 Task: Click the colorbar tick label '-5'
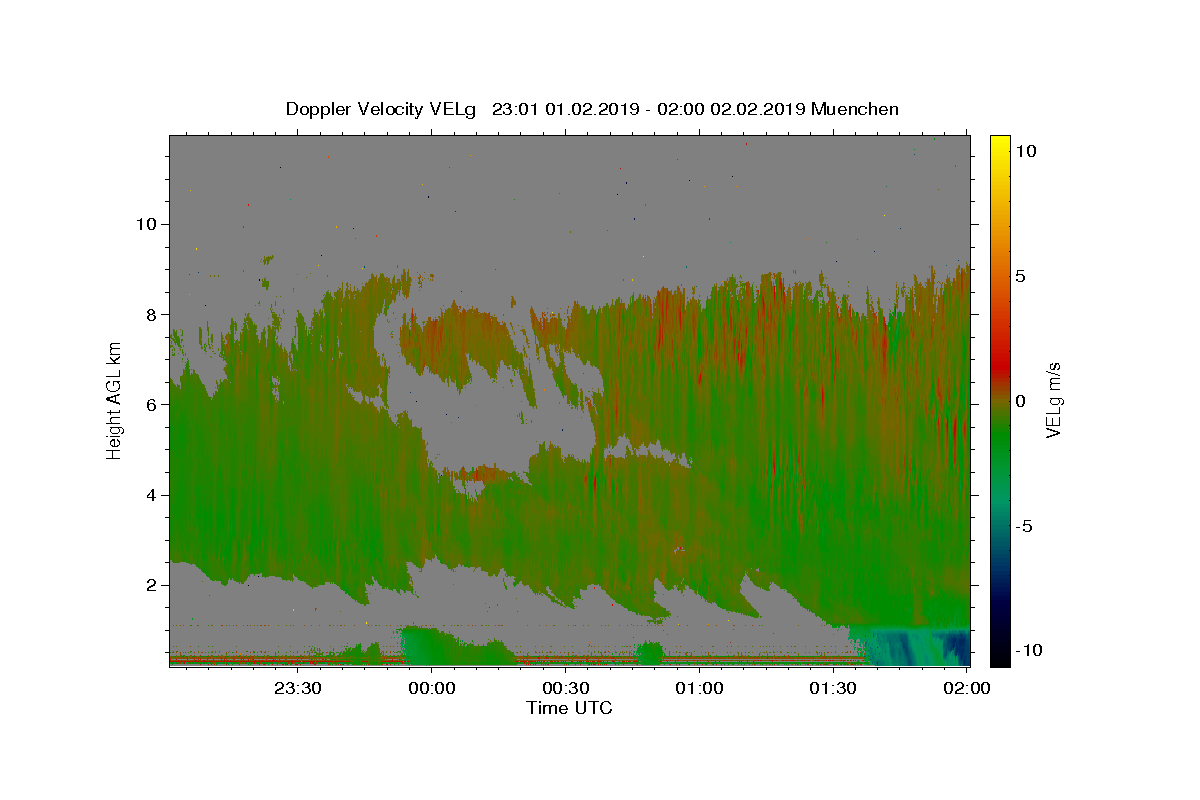click(1024, 526)
